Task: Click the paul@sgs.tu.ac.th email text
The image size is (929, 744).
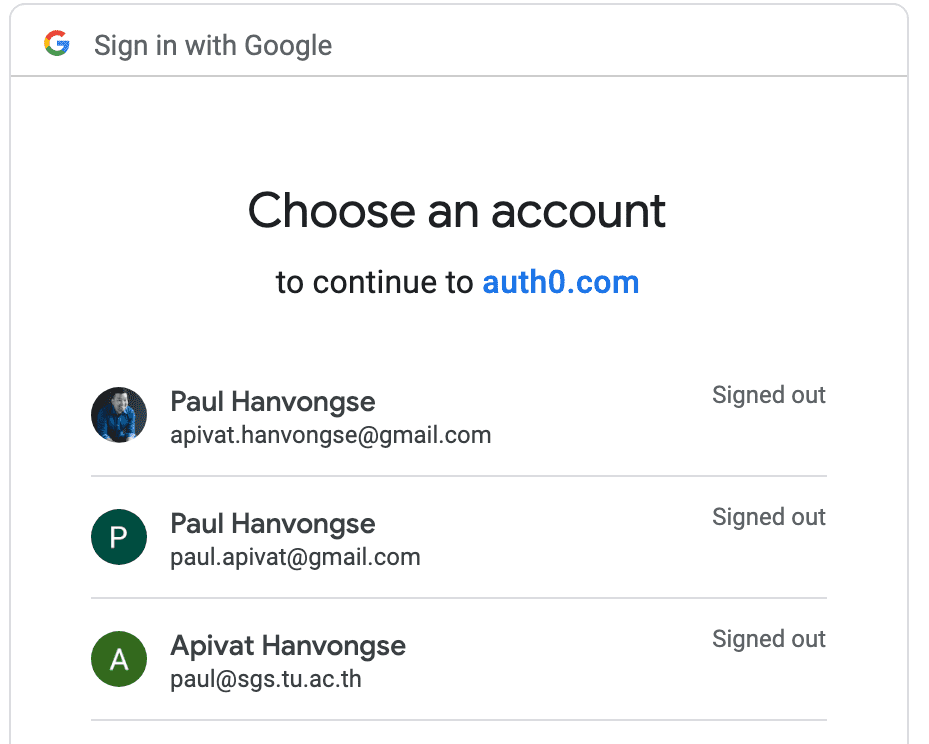Action: (265, 679)
